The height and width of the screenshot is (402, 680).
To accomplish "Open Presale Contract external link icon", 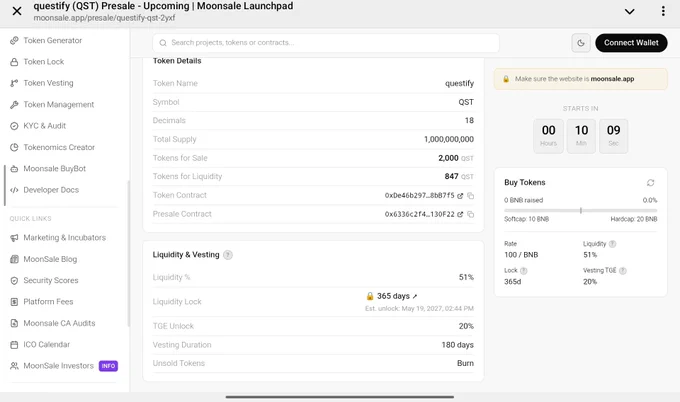I will click(x=460, y=215).
